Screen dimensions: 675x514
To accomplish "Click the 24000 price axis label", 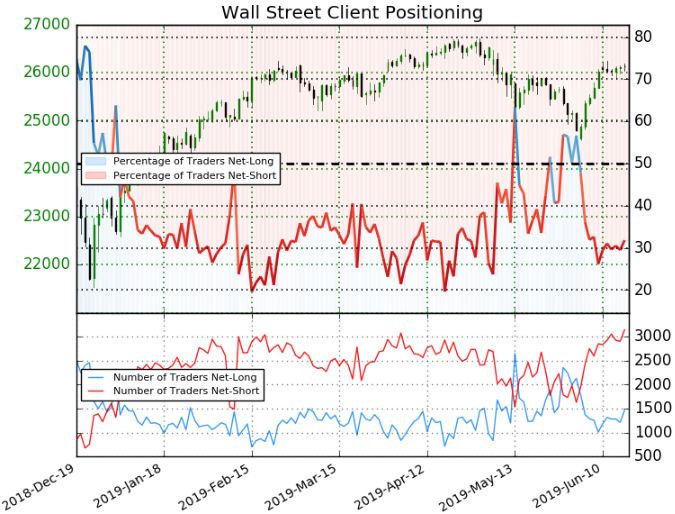I will click(x=46, y=168).
